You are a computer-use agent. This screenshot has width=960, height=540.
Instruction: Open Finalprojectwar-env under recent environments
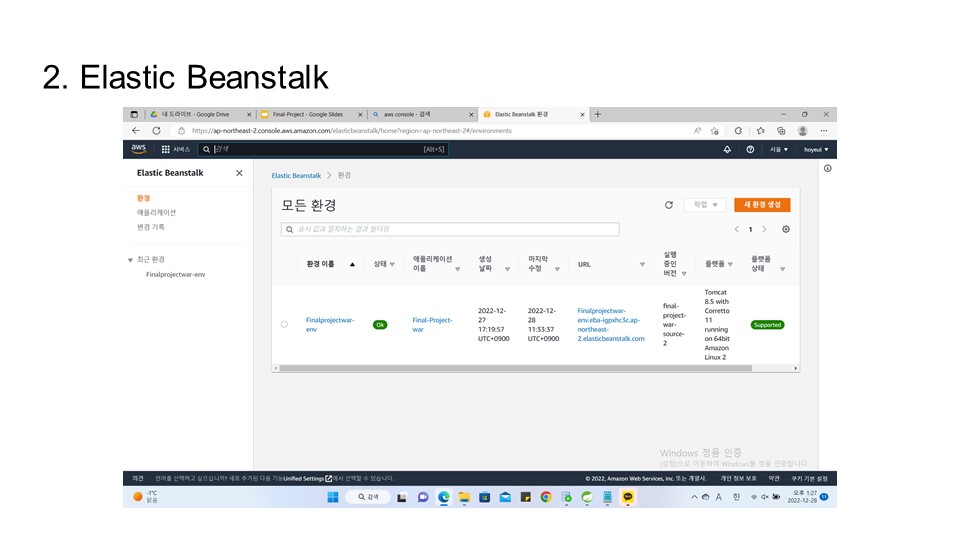tap(176, 274)
